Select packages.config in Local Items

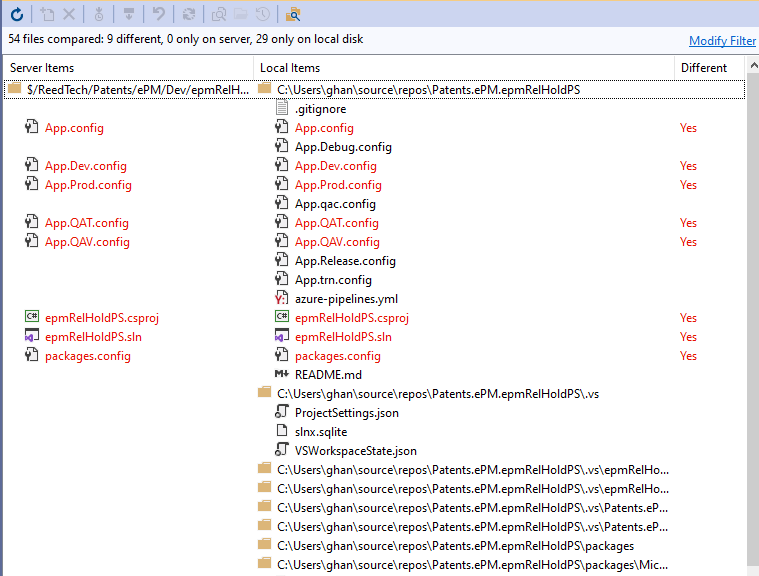point(338,356)
